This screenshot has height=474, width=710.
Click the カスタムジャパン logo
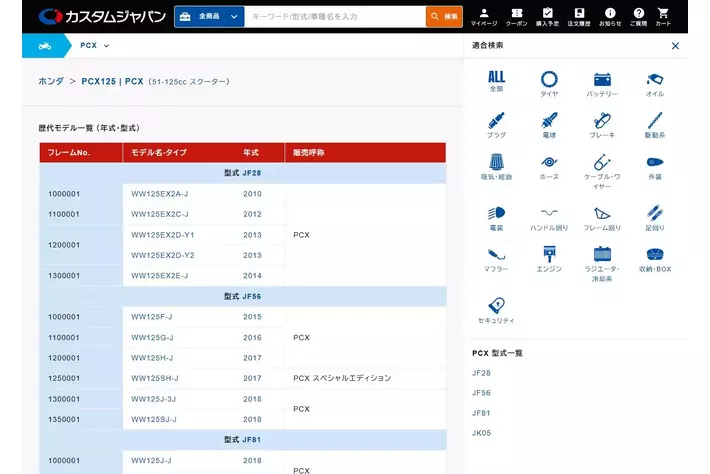(102, 16)
